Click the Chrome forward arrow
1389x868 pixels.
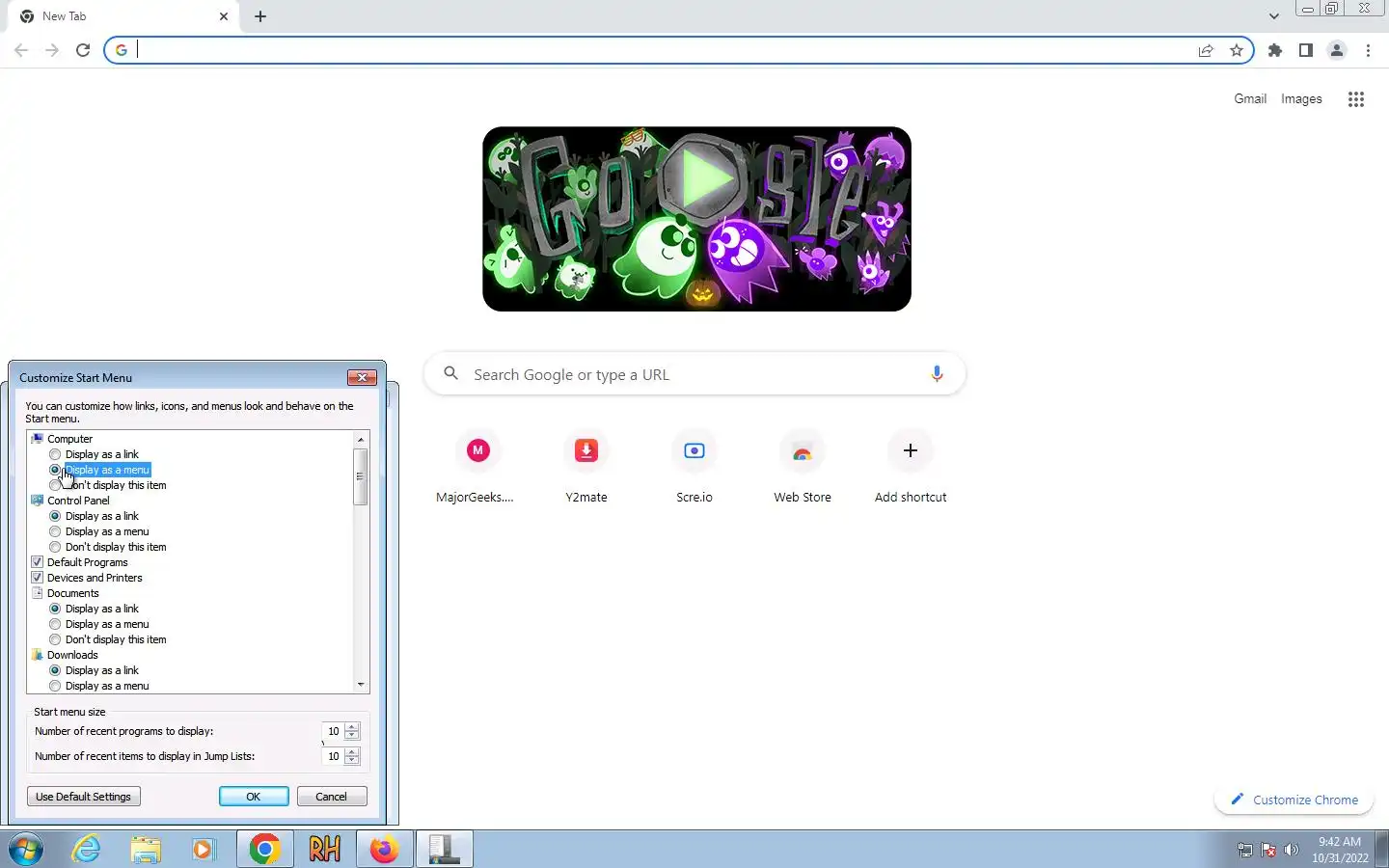[52, 50]
